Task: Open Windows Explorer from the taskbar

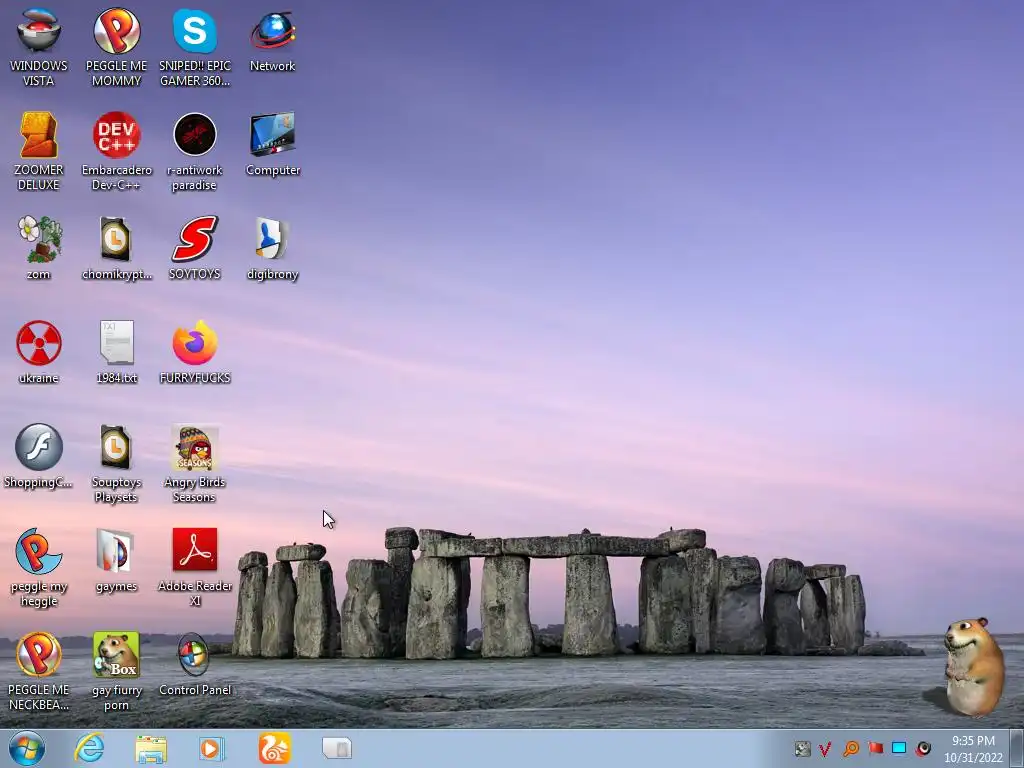Action: click(x=151, y=748)
